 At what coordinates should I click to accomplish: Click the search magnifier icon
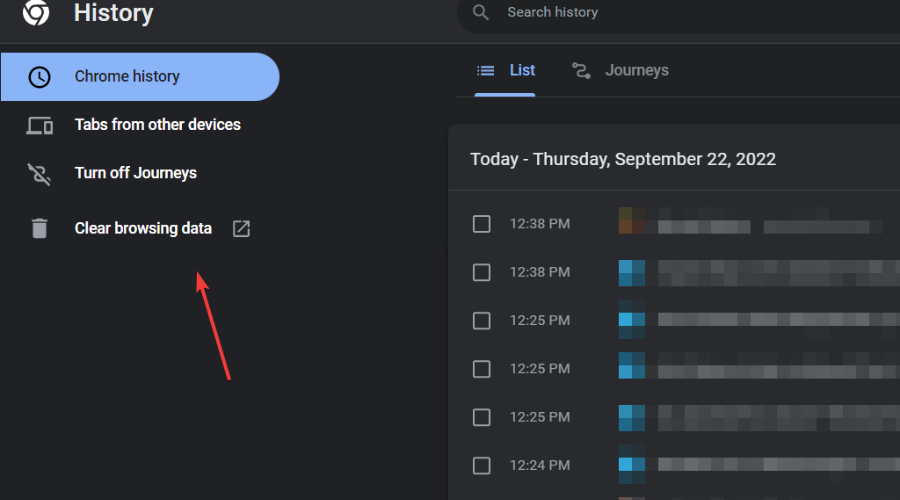tap(481, 13)
